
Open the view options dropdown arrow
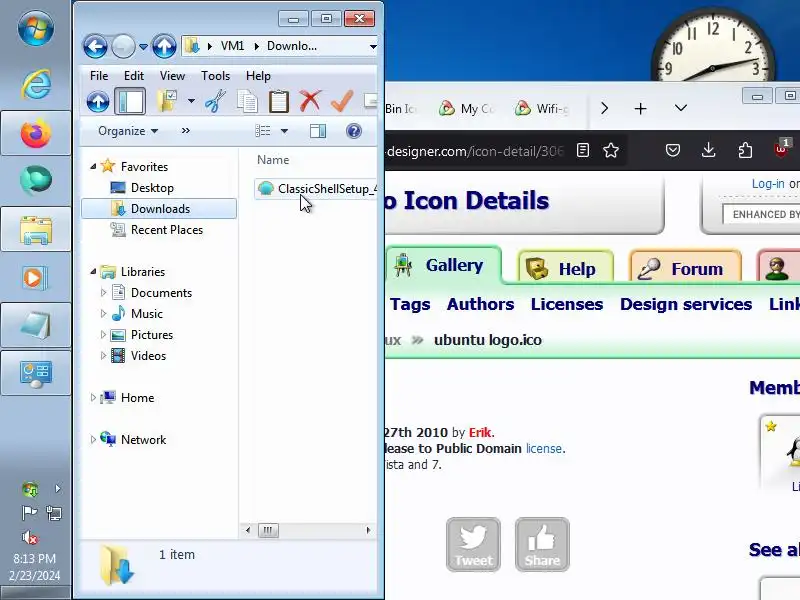284,131
